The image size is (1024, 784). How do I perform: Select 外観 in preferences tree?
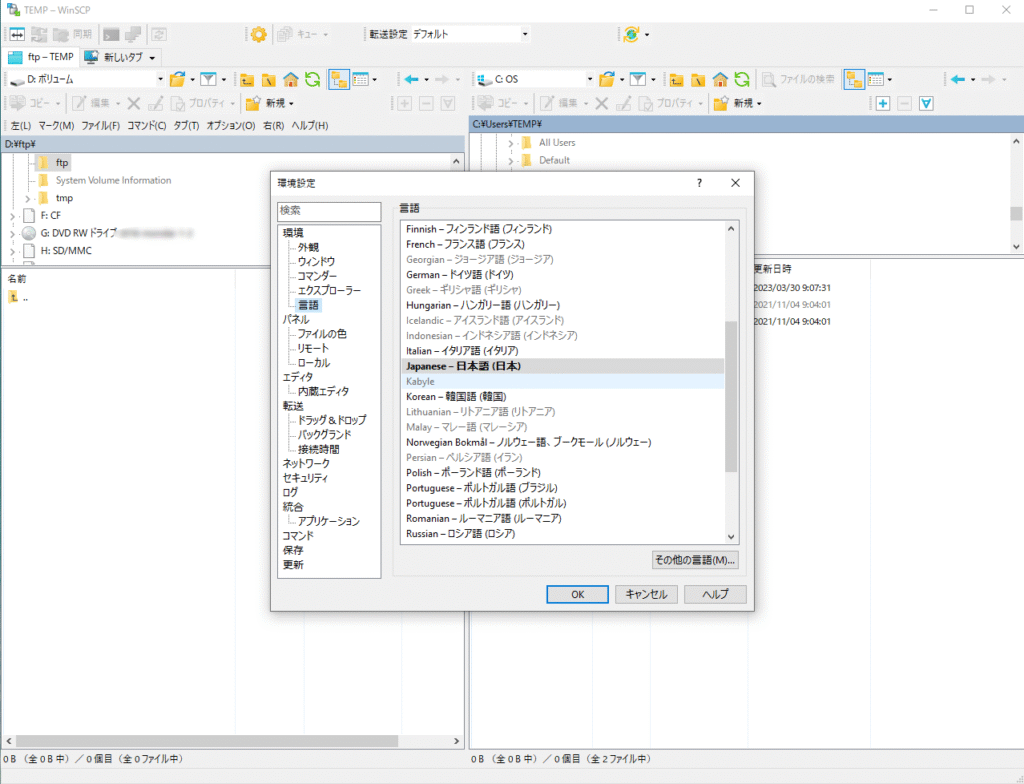tap(308, 247)
